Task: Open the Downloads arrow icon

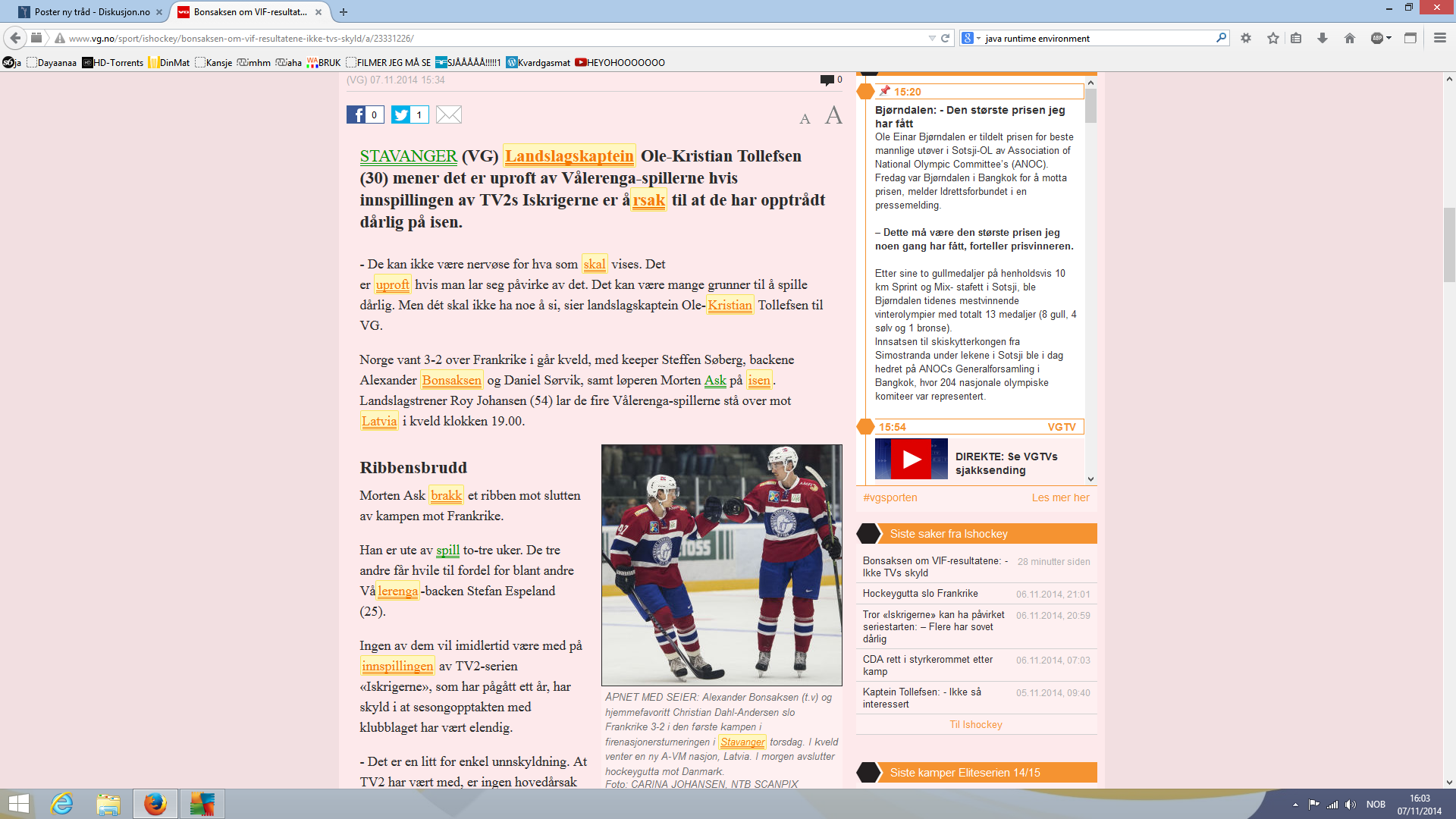Action: pos(1323,38)
